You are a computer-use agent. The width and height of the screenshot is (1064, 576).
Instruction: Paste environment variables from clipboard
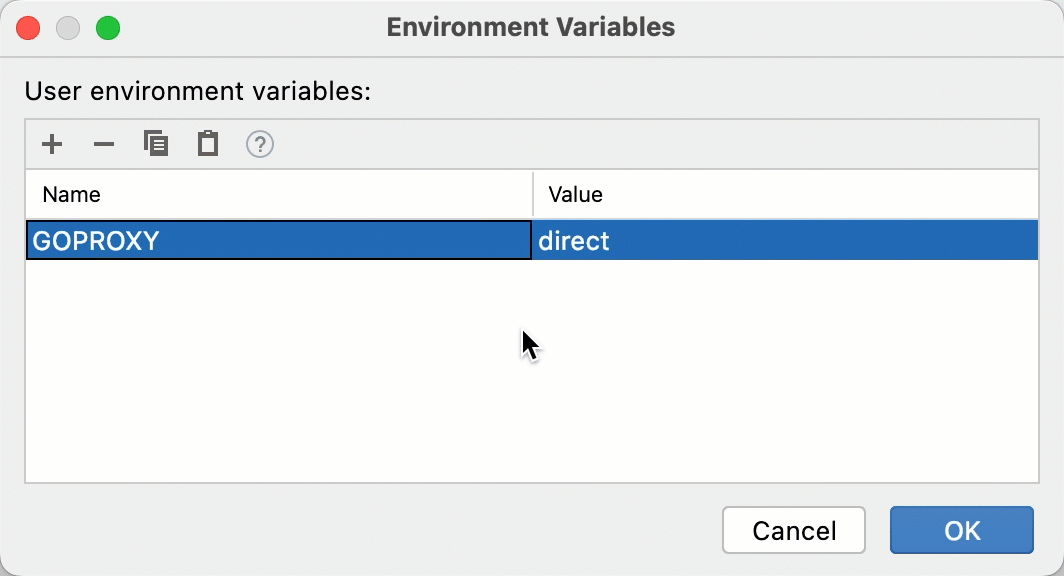(x=208, y=144)
